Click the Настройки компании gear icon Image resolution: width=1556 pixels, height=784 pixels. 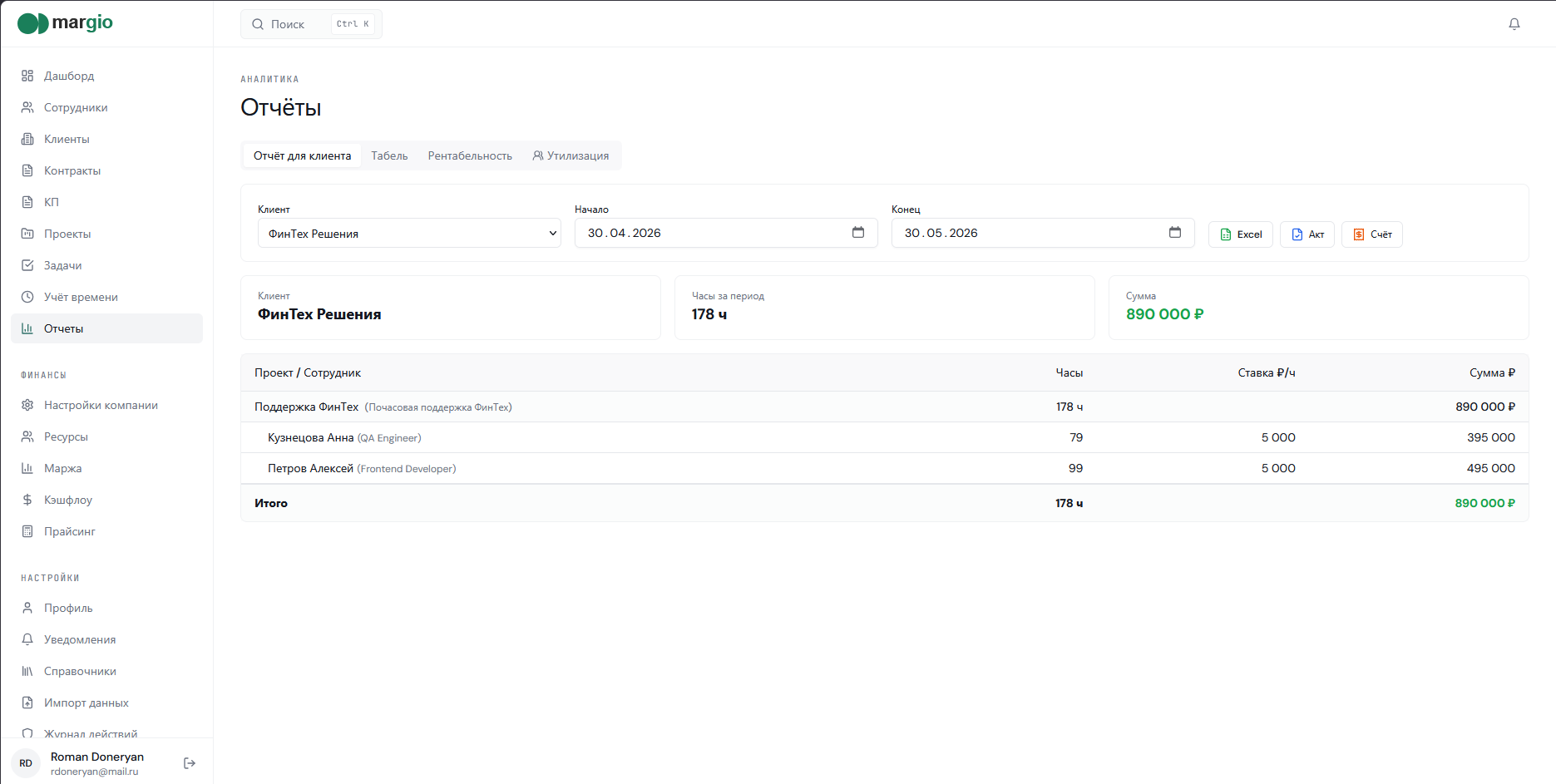click(x=27, y=405)
